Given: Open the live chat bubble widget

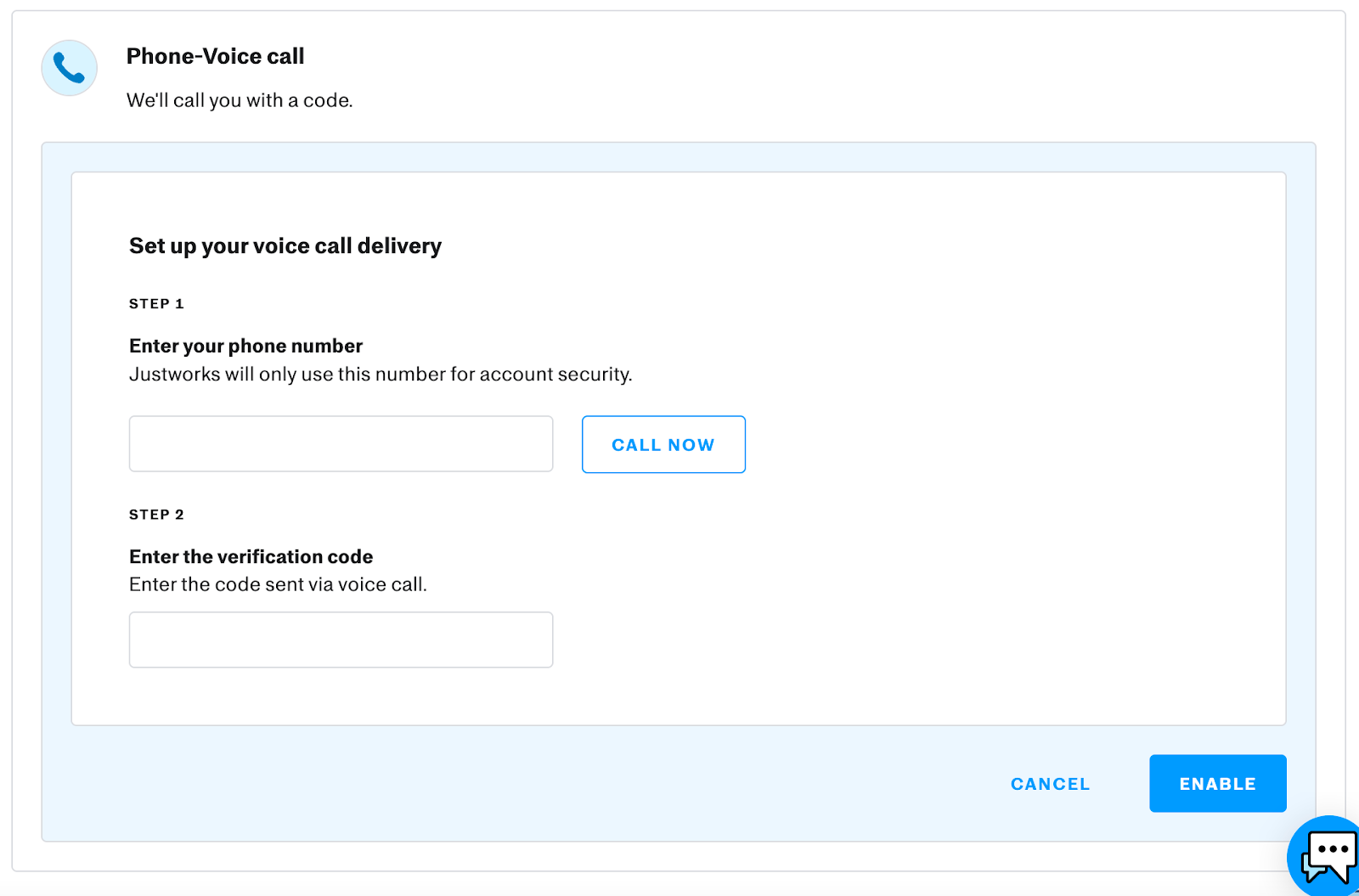Looking at the screenshot, I should pyautogui.click(x=1325, y=856).
